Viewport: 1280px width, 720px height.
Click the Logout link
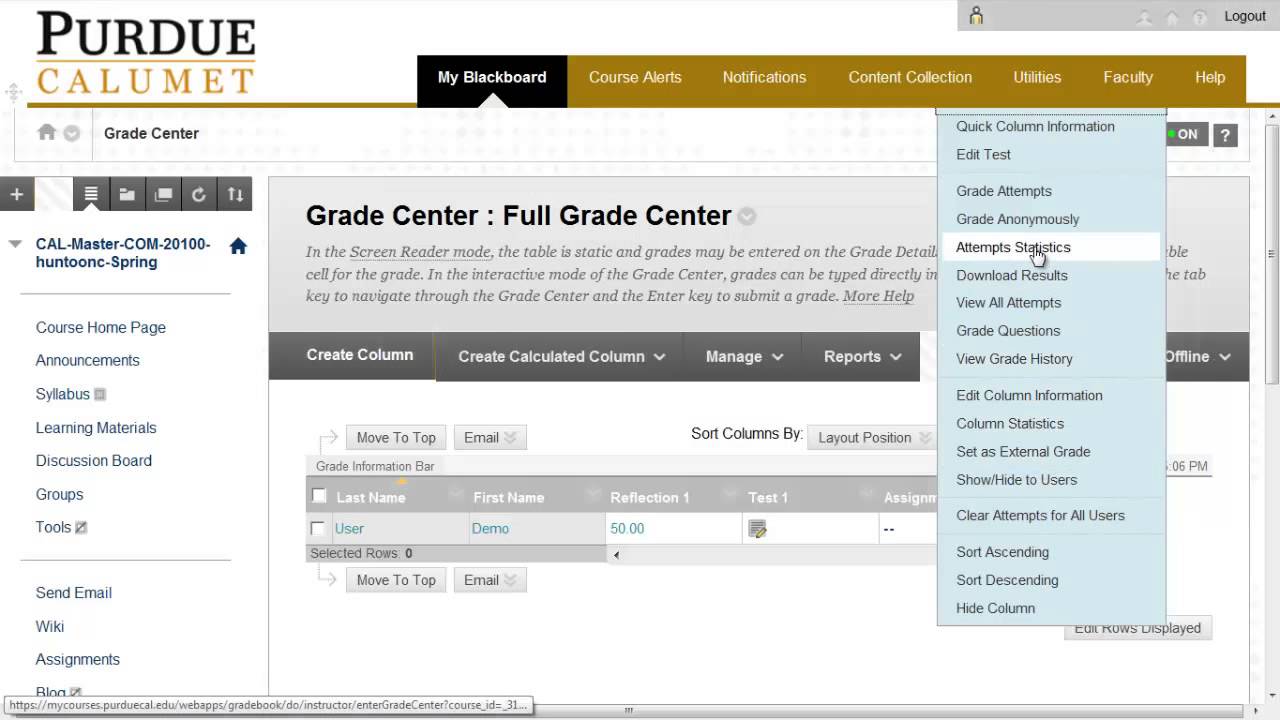tap(1245, 16)
